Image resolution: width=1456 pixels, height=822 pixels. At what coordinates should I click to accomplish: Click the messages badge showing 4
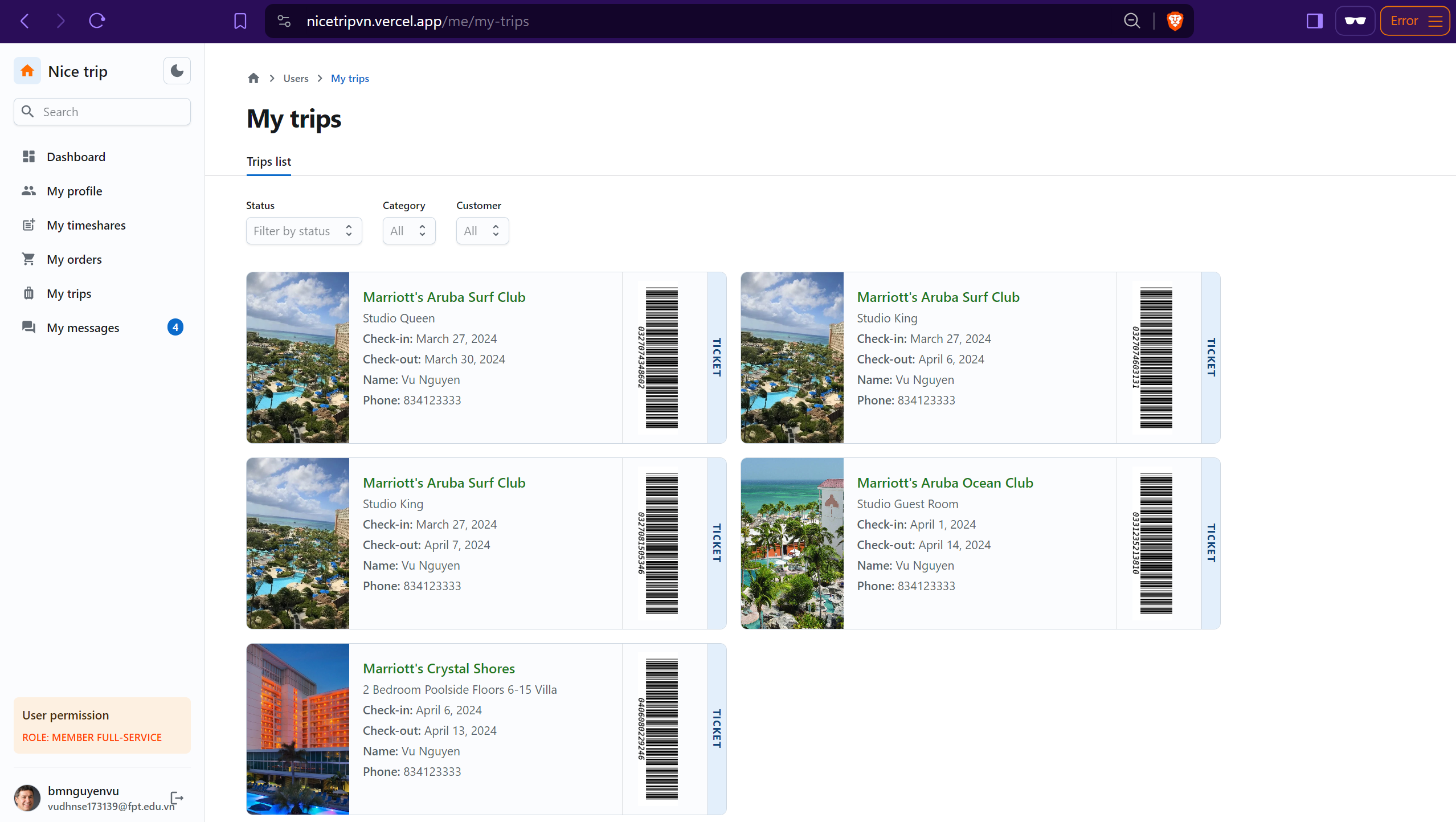click(175, 327)
